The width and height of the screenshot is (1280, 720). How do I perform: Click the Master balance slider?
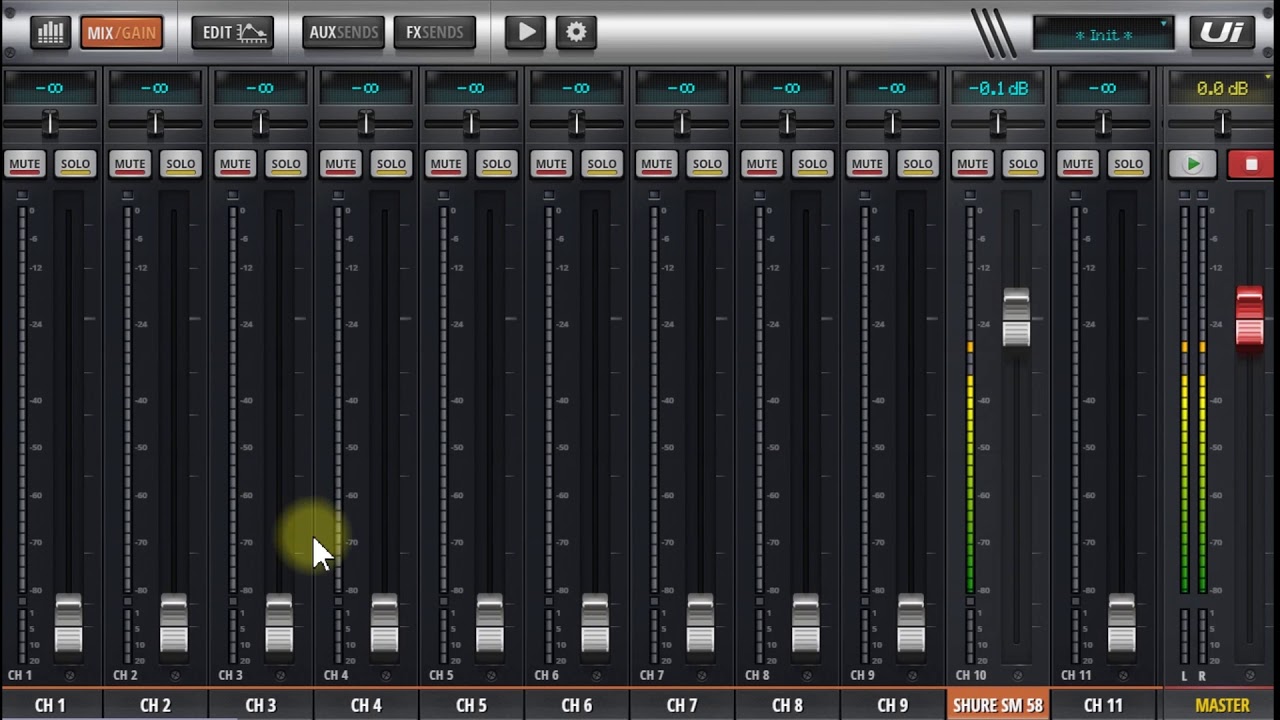(x=1222, y=124)
